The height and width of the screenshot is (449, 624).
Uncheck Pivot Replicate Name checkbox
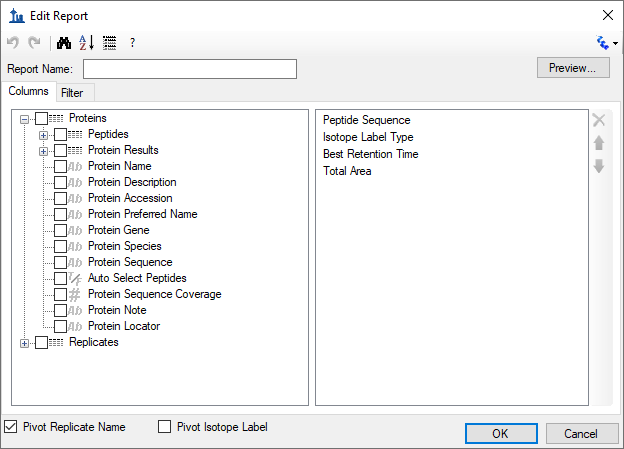(11, 427)
